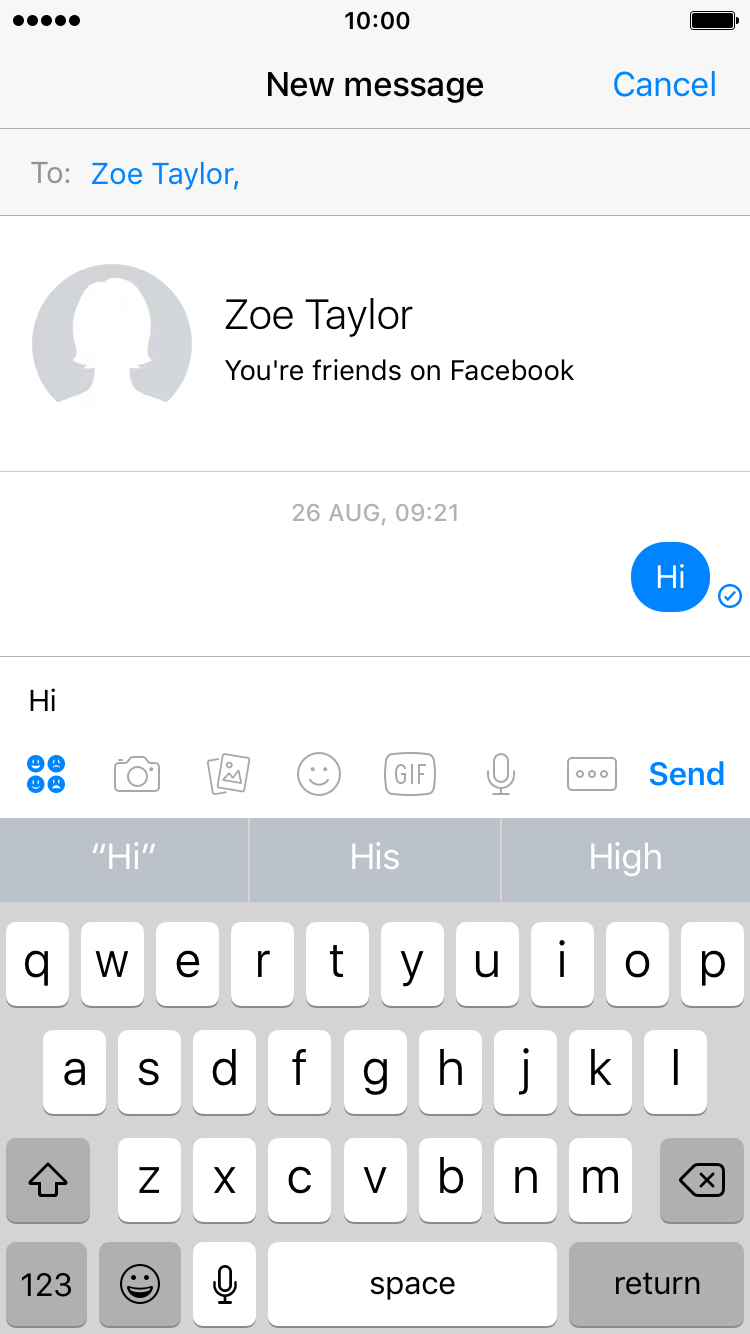
Task: Open the photo gallery icon
Action: (x=228, y=774)
